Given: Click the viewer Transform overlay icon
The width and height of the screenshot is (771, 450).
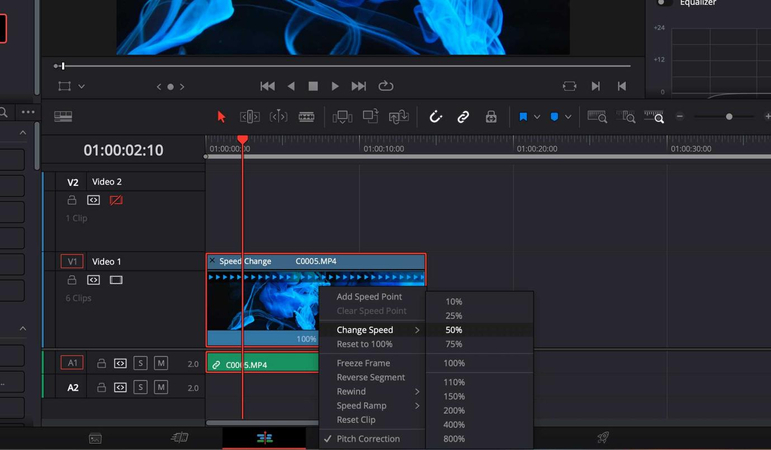Looking at the screenshot, I should pyautogui.click(x=64, y=86).
